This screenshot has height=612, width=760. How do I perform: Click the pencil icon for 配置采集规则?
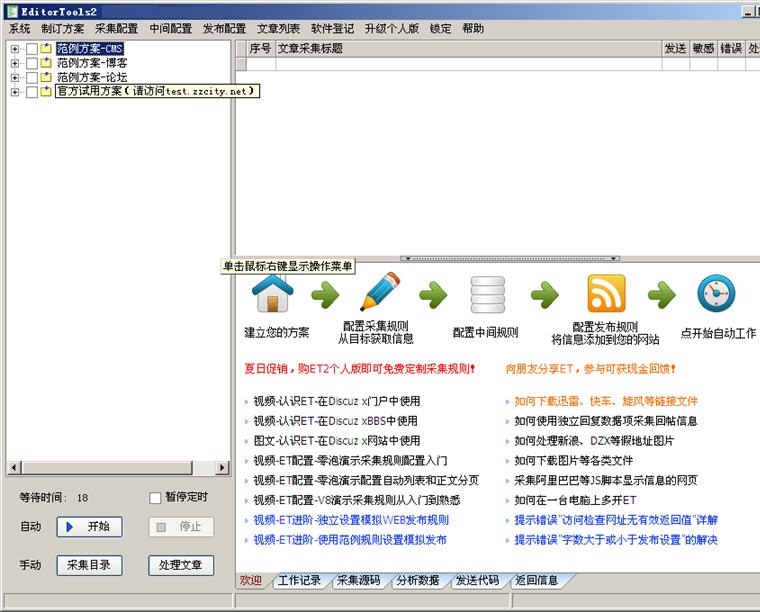click(379, 293)
